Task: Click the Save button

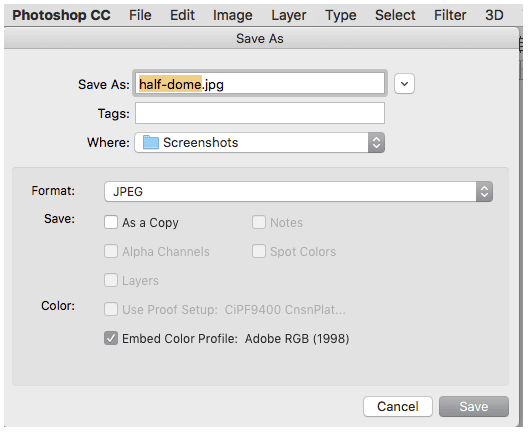Action: [474, 406]
